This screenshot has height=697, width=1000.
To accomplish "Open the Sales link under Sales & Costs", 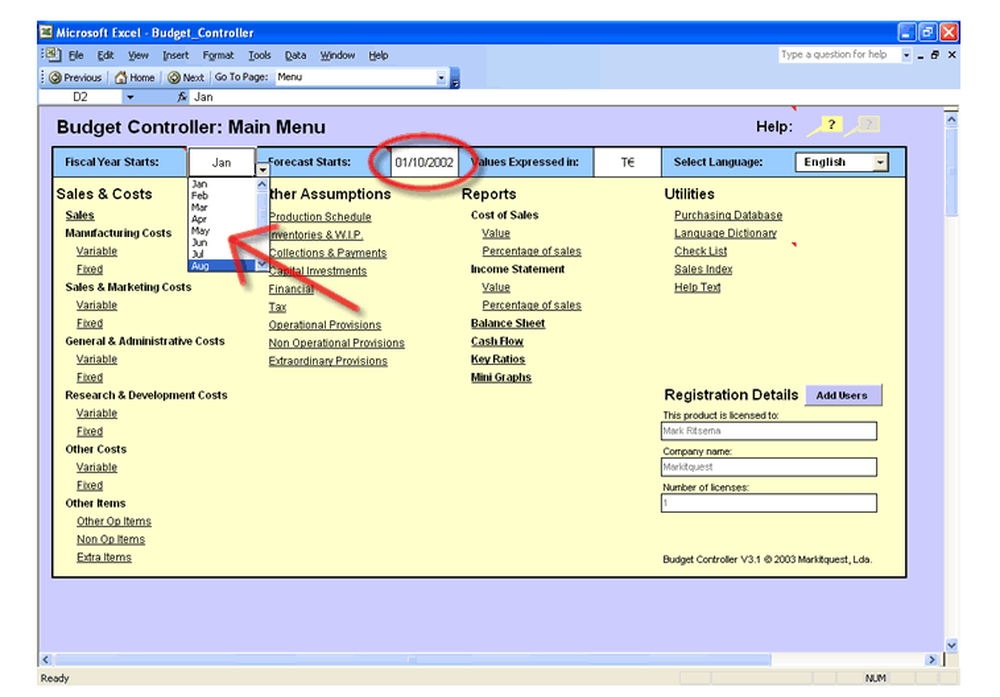I will click(x=80, y=216).
